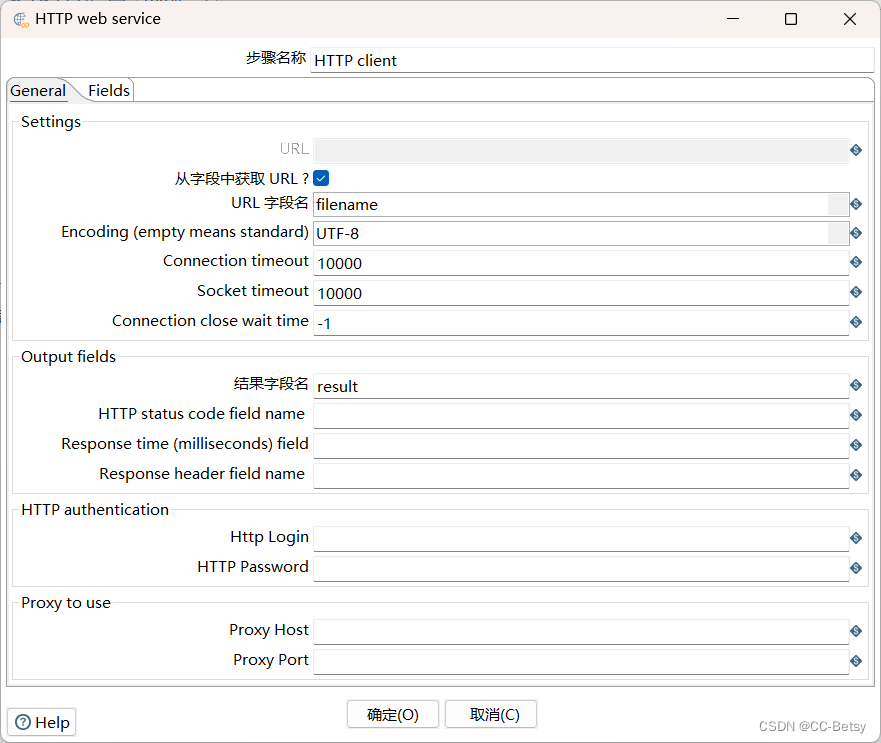
Task: Switch to the Fields tab
Action: tap(108, 90)
